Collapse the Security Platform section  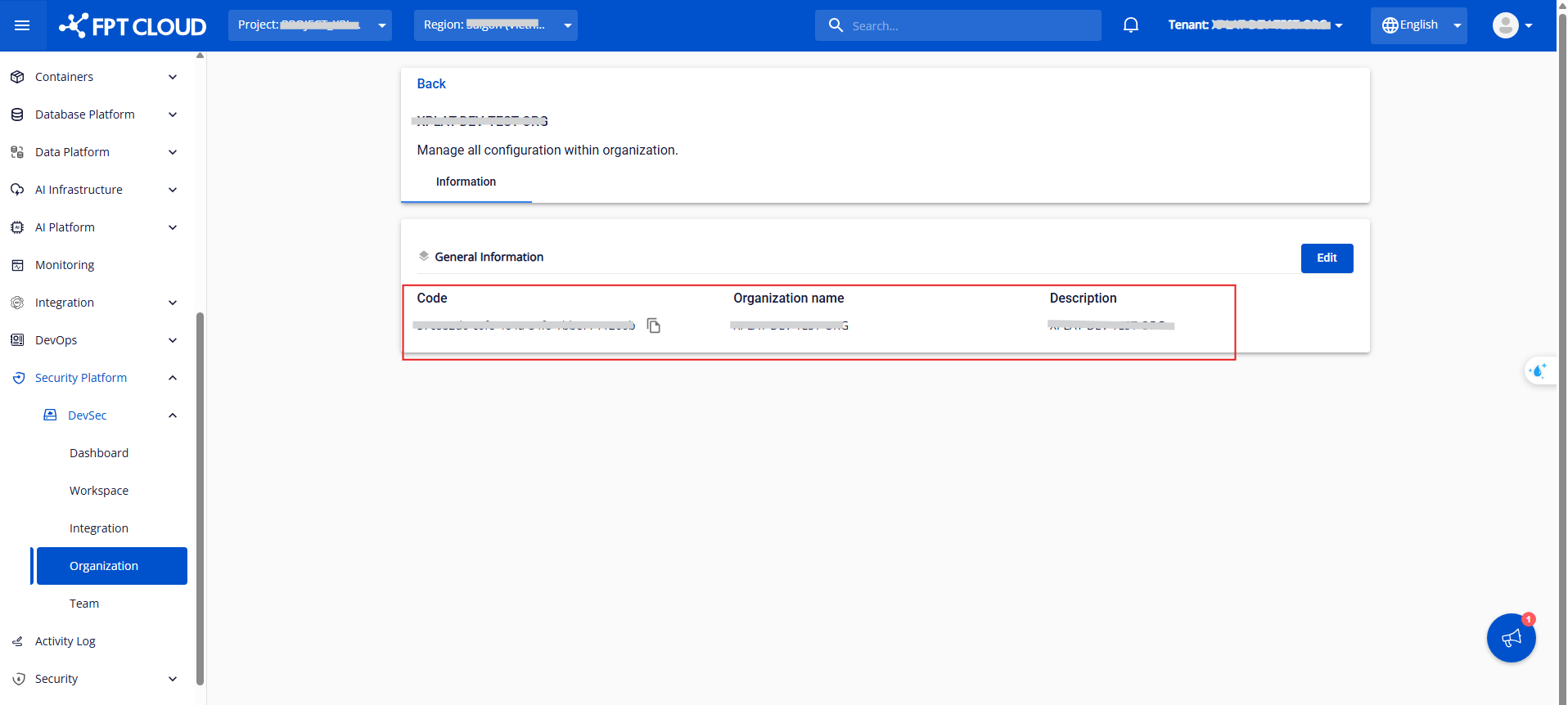(173, 378)
